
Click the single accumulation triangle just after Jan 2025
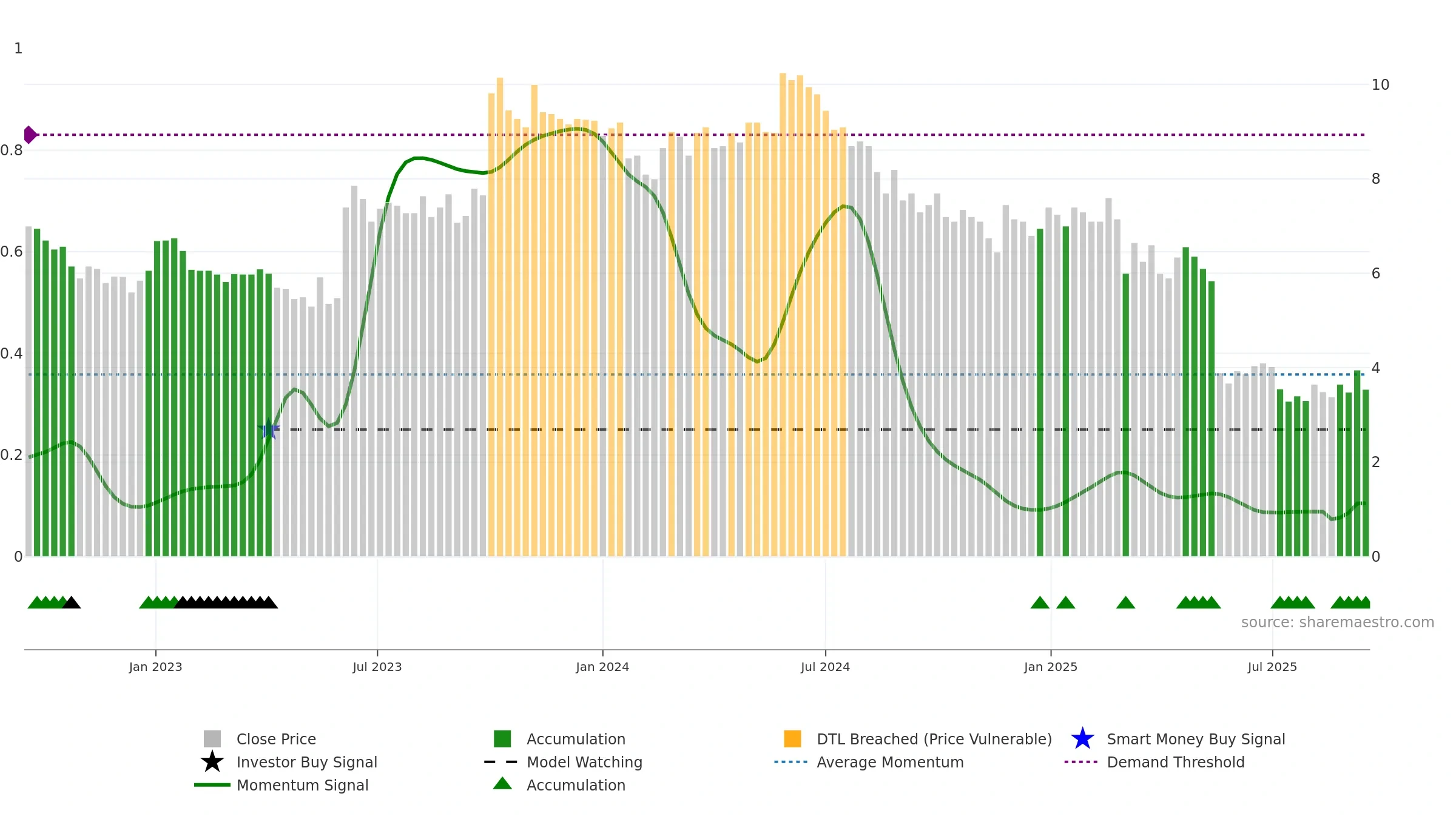[x=1065, y=602]
